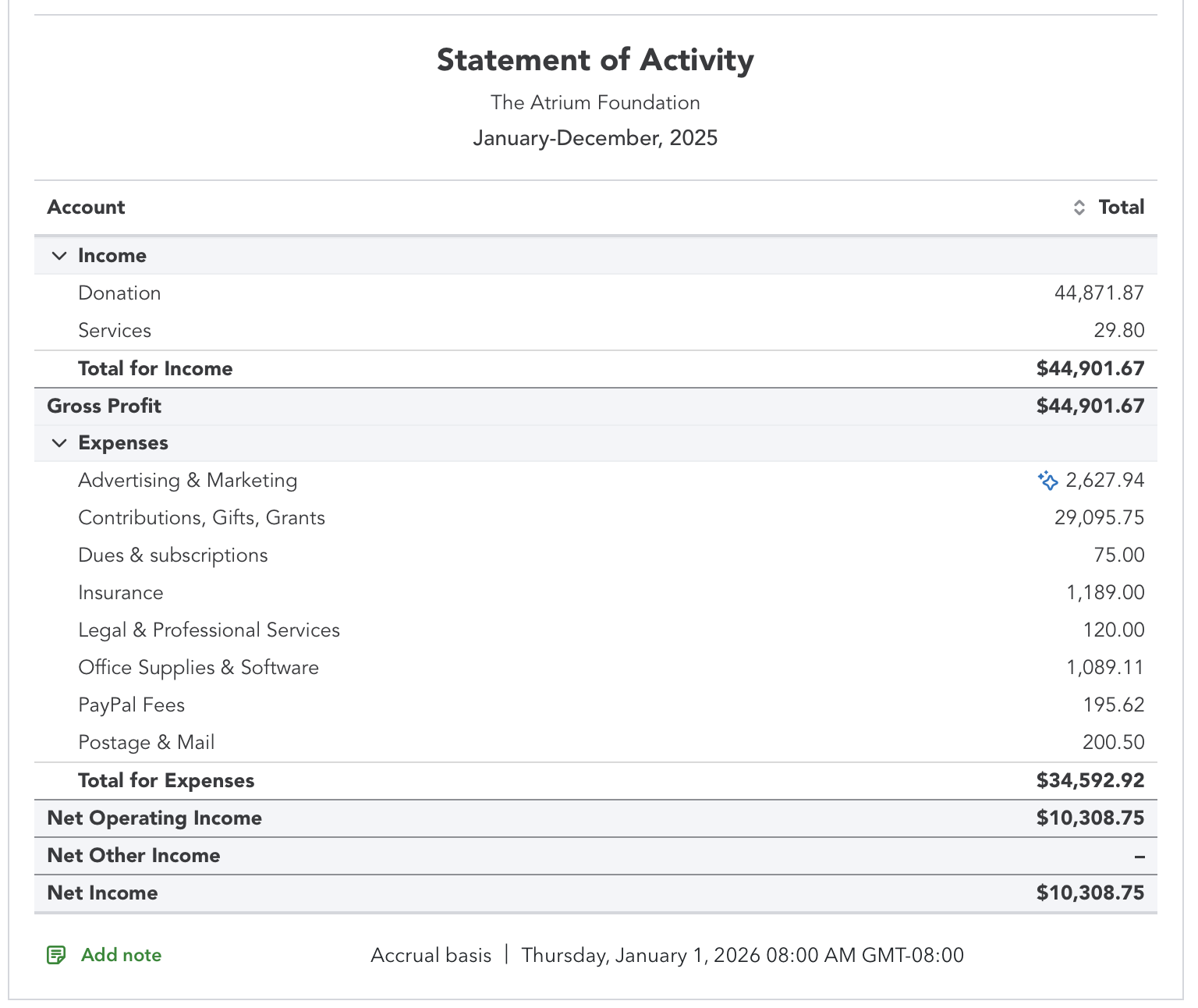Open Legal & Professional Services amount 120.00
This screenshot has width=1198, height=1008.
1113,630
